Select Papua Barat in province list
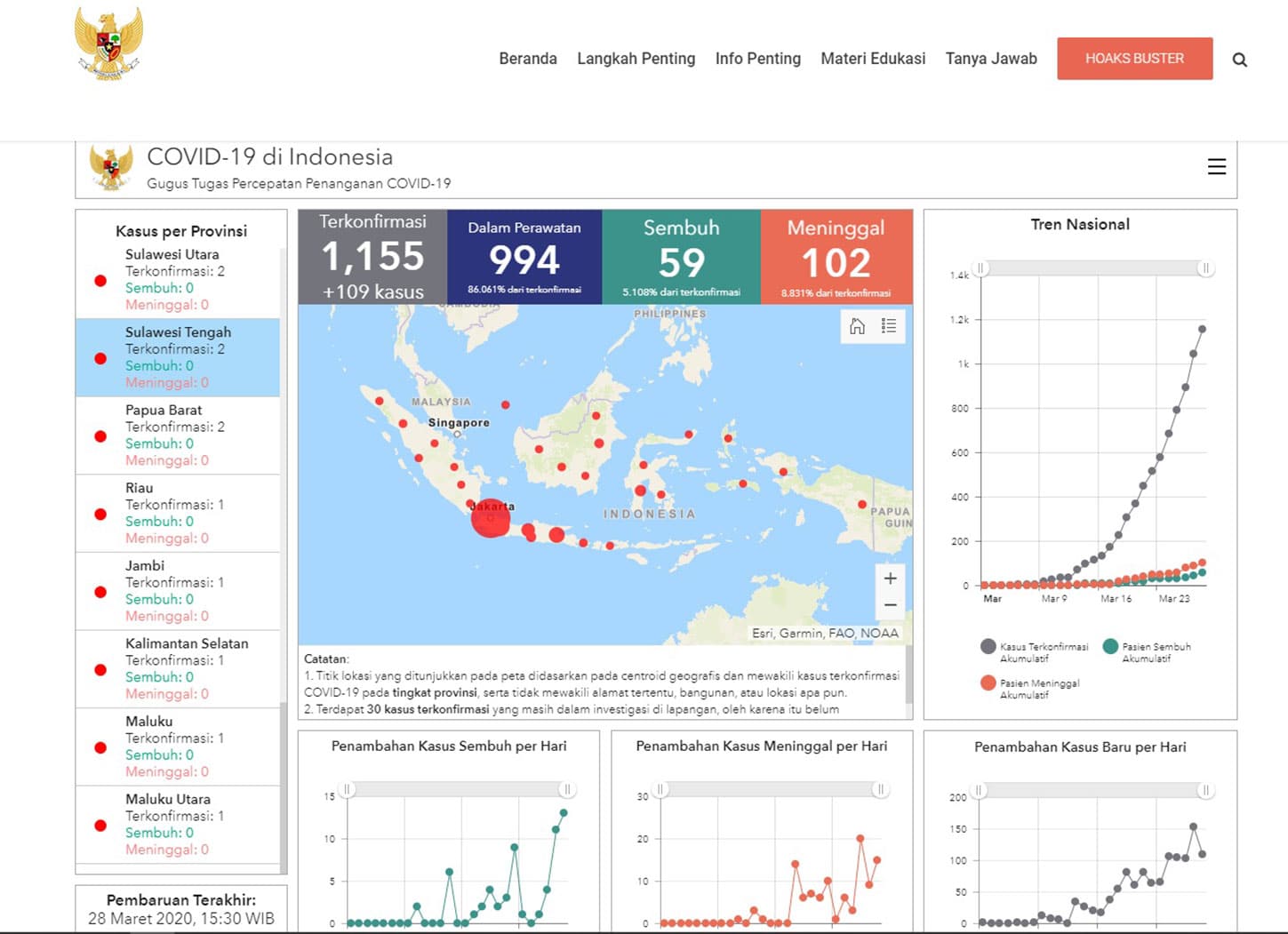 pos(178,435)
